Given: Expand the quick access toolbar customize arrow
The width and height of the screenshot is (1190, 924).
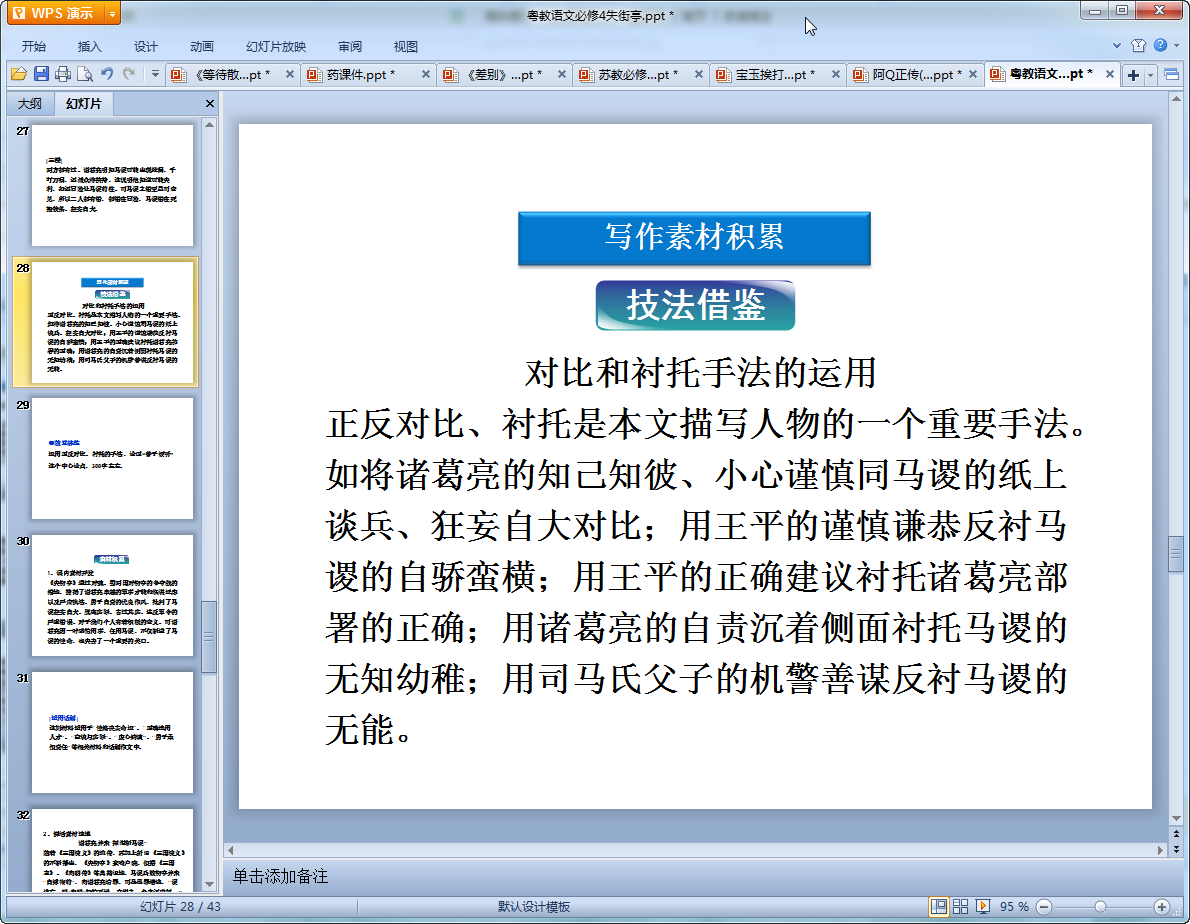Looking at the screenshot, I should click(155, 74).
